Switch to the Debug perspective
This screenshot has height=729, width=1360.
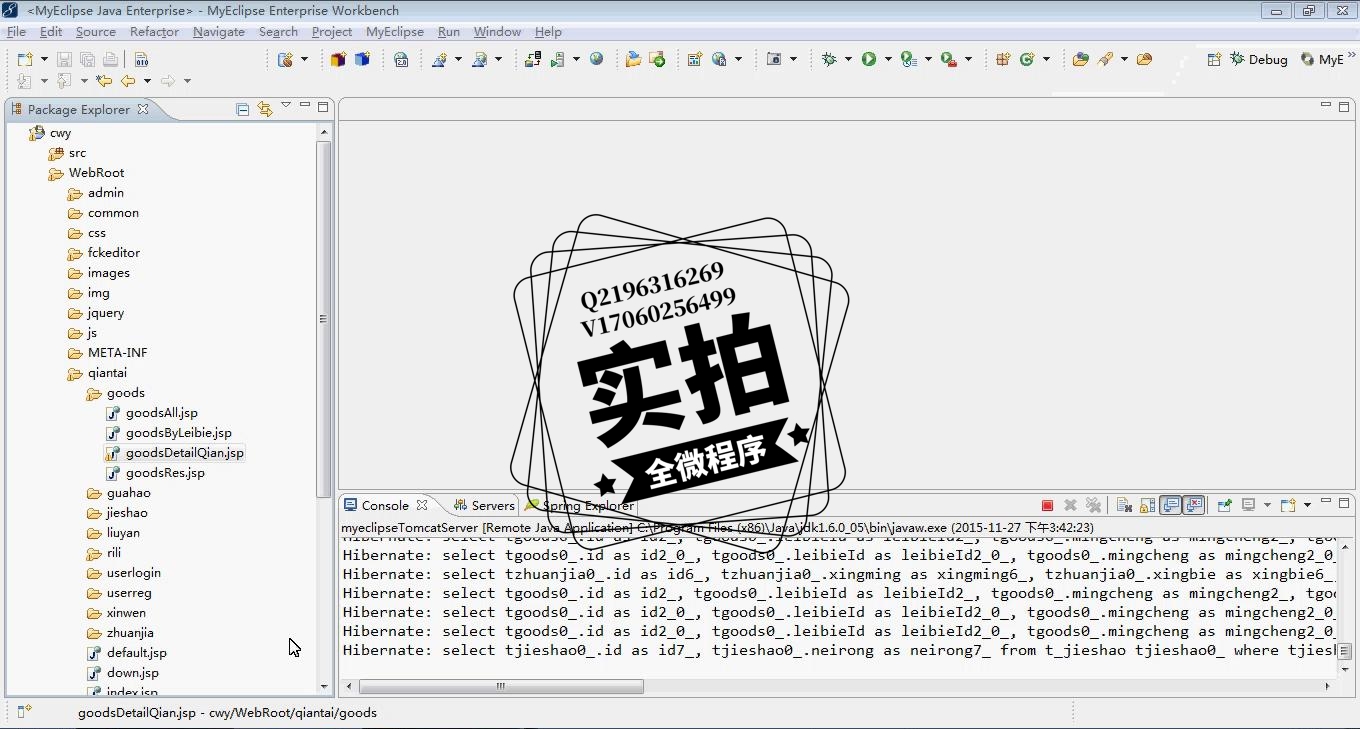coord(1258,59)
